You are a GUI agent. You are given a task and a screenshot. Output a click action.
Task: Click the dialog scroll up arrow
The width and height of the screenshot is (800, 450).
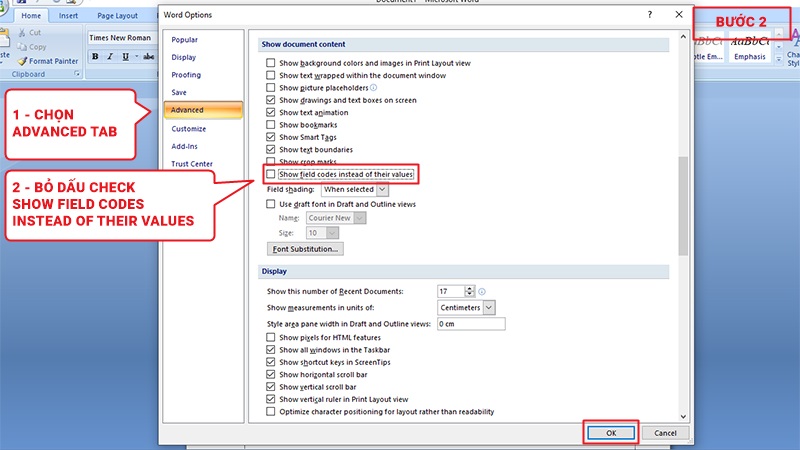pyautogui.click(x=683, y=37)
